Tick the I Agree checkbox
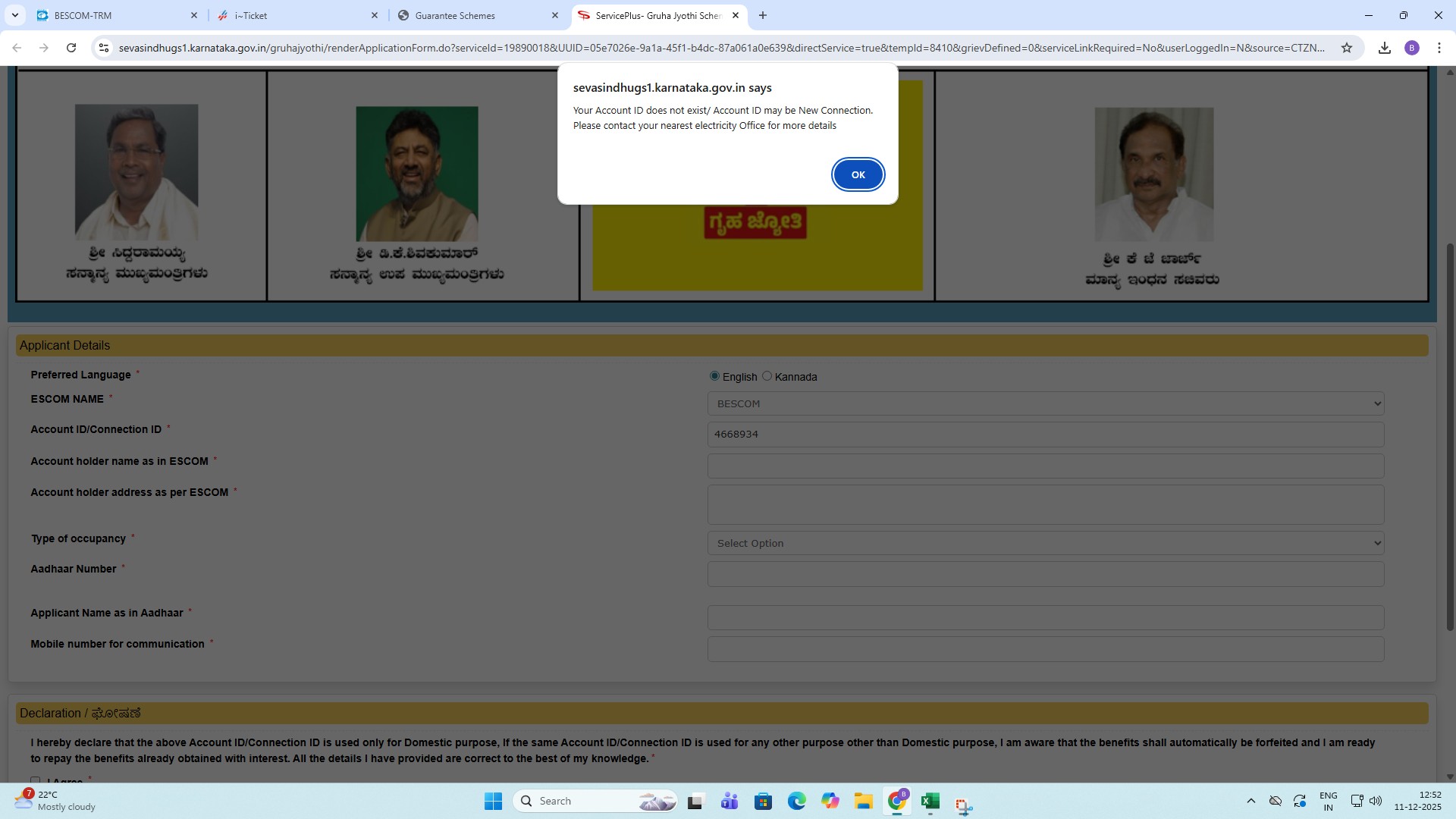Viewport: 1456px width, 819px height. pyautogui.click(x=36, y=780)
